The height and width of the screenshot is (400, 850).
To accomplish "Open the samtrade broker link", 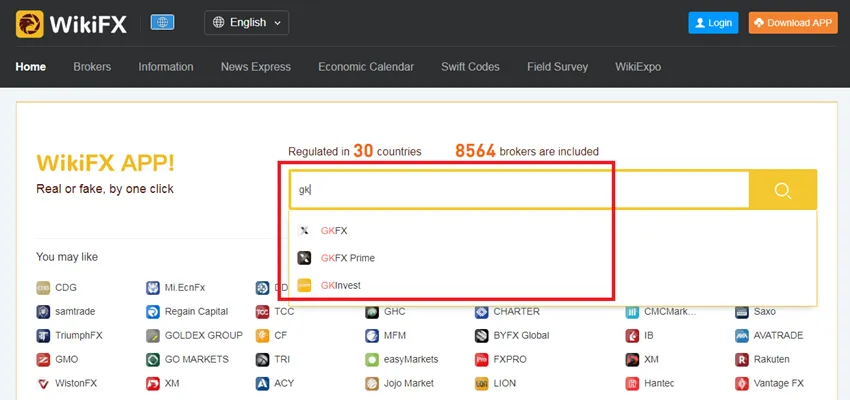I will click(75, 312).
